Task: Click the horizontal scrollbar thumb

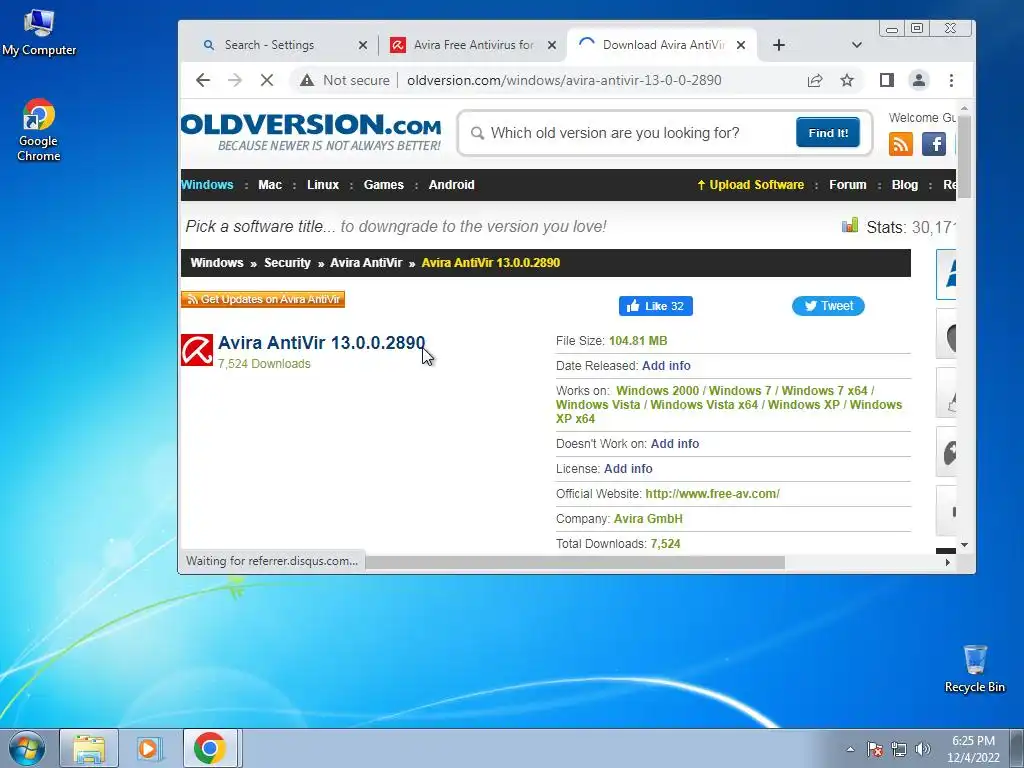Action: point(575,562)
